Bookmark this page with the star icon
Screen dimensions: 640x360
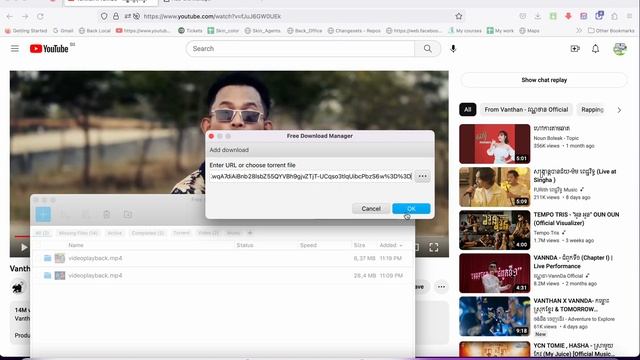(x=459, y=16)
